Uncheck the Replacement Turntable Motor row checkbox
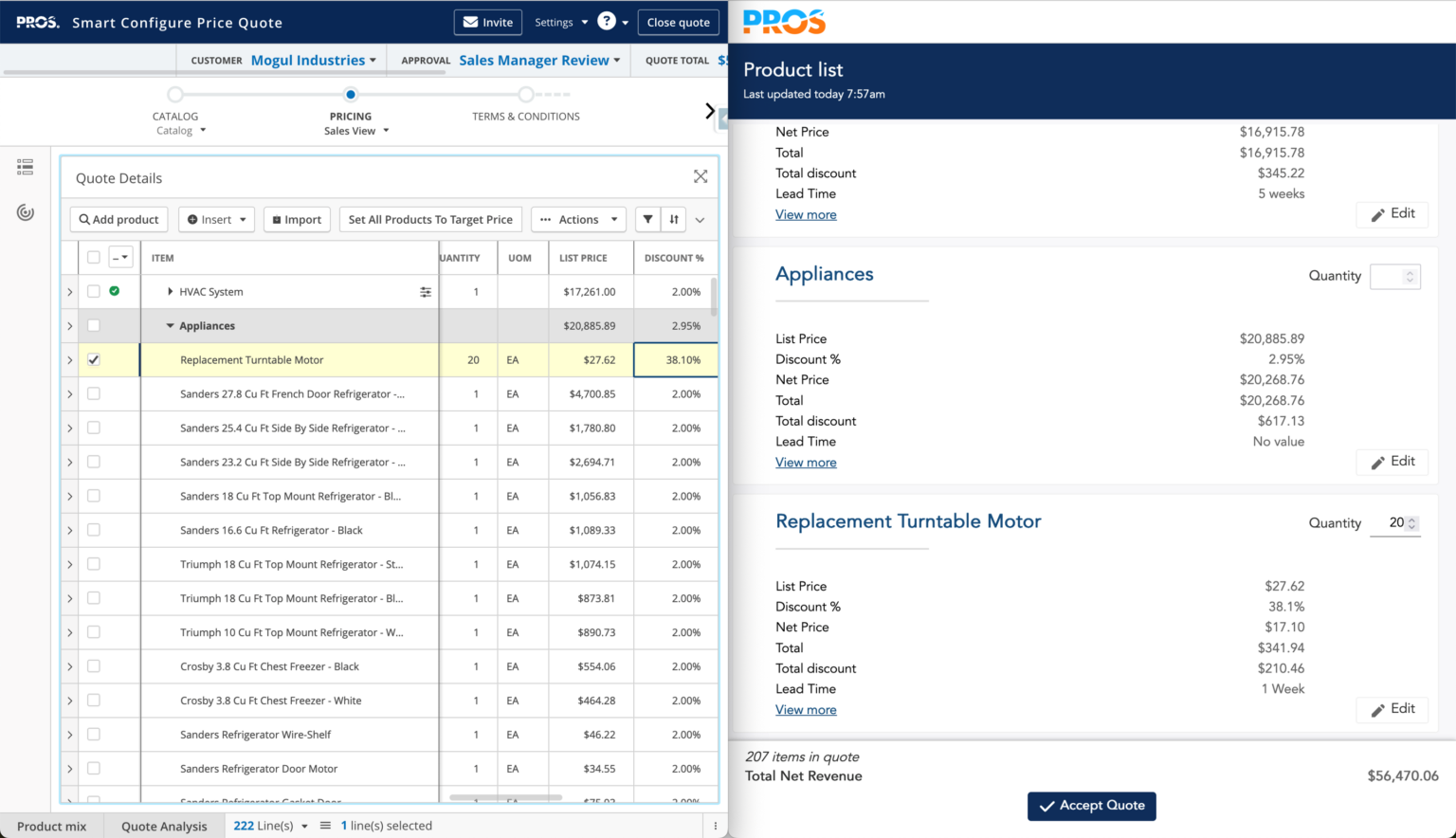This screenshot has width=1456, height=838. click(93, 359)
